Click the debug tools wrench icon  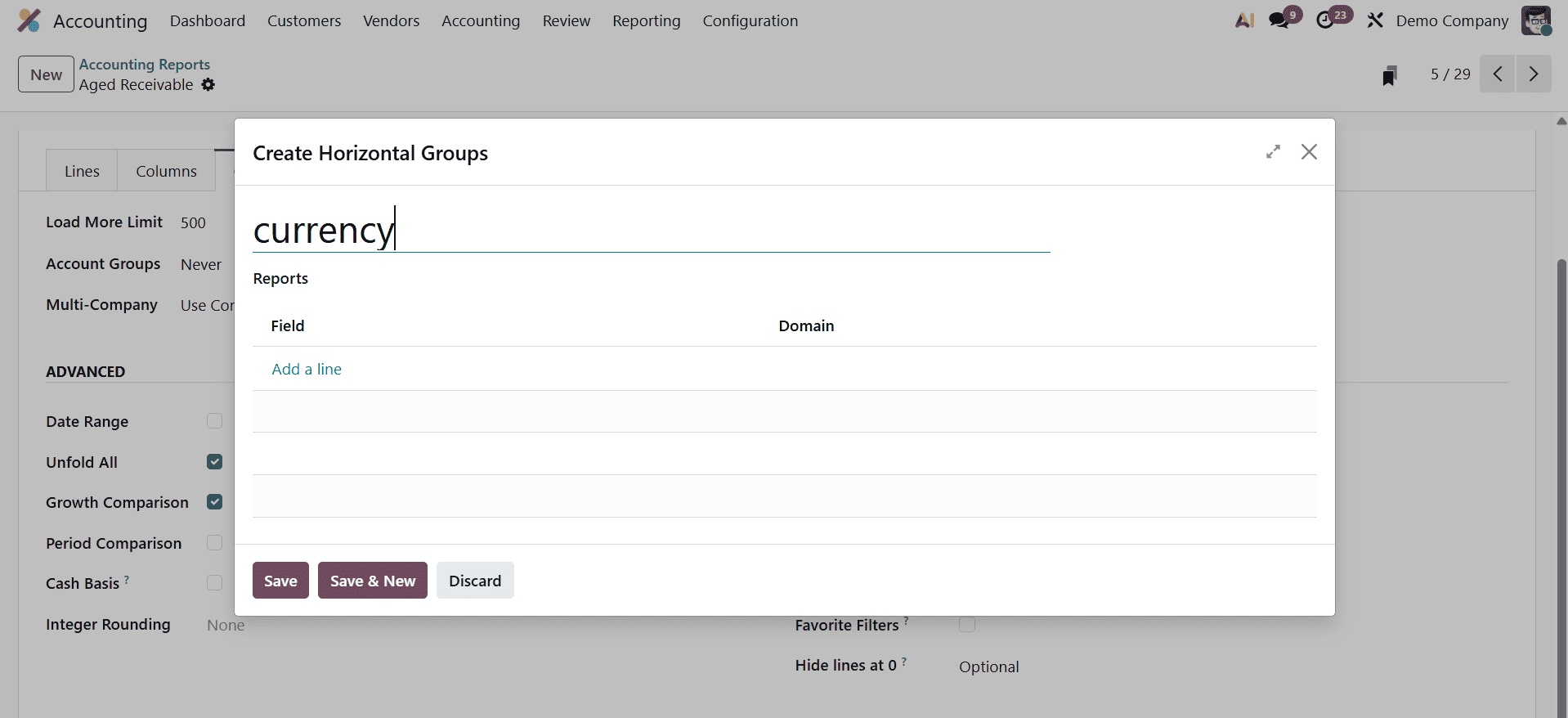[1375, 20]
